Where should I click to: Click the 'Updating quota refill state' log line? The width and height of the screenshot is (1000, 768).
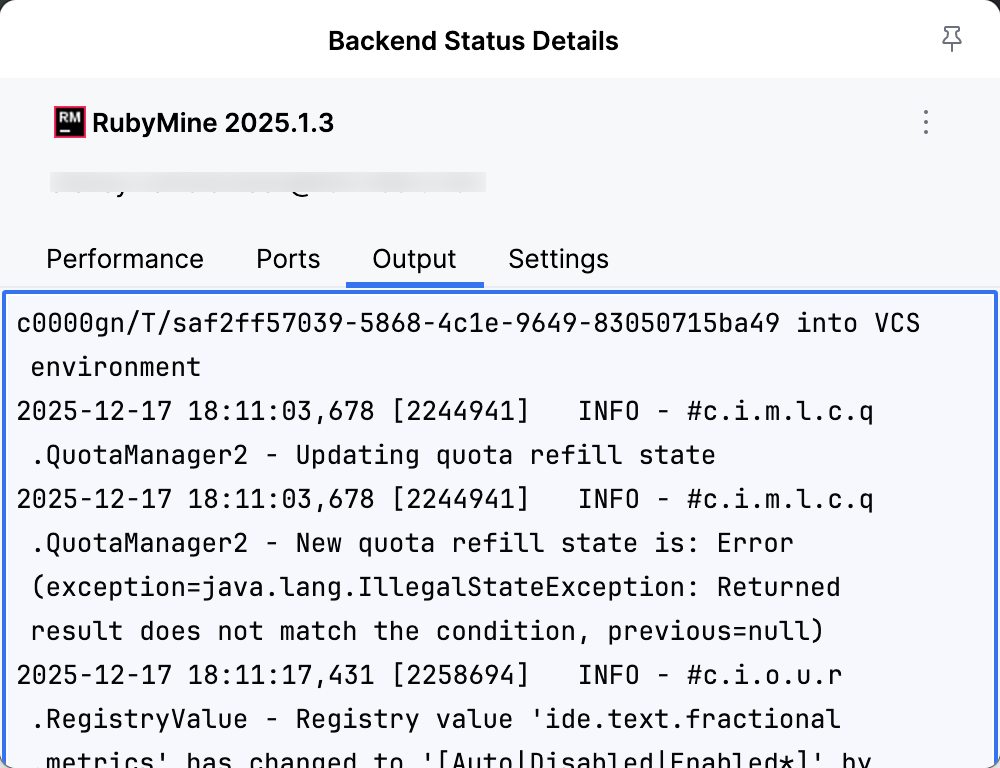pyautogui.click(x=373, y=455)
